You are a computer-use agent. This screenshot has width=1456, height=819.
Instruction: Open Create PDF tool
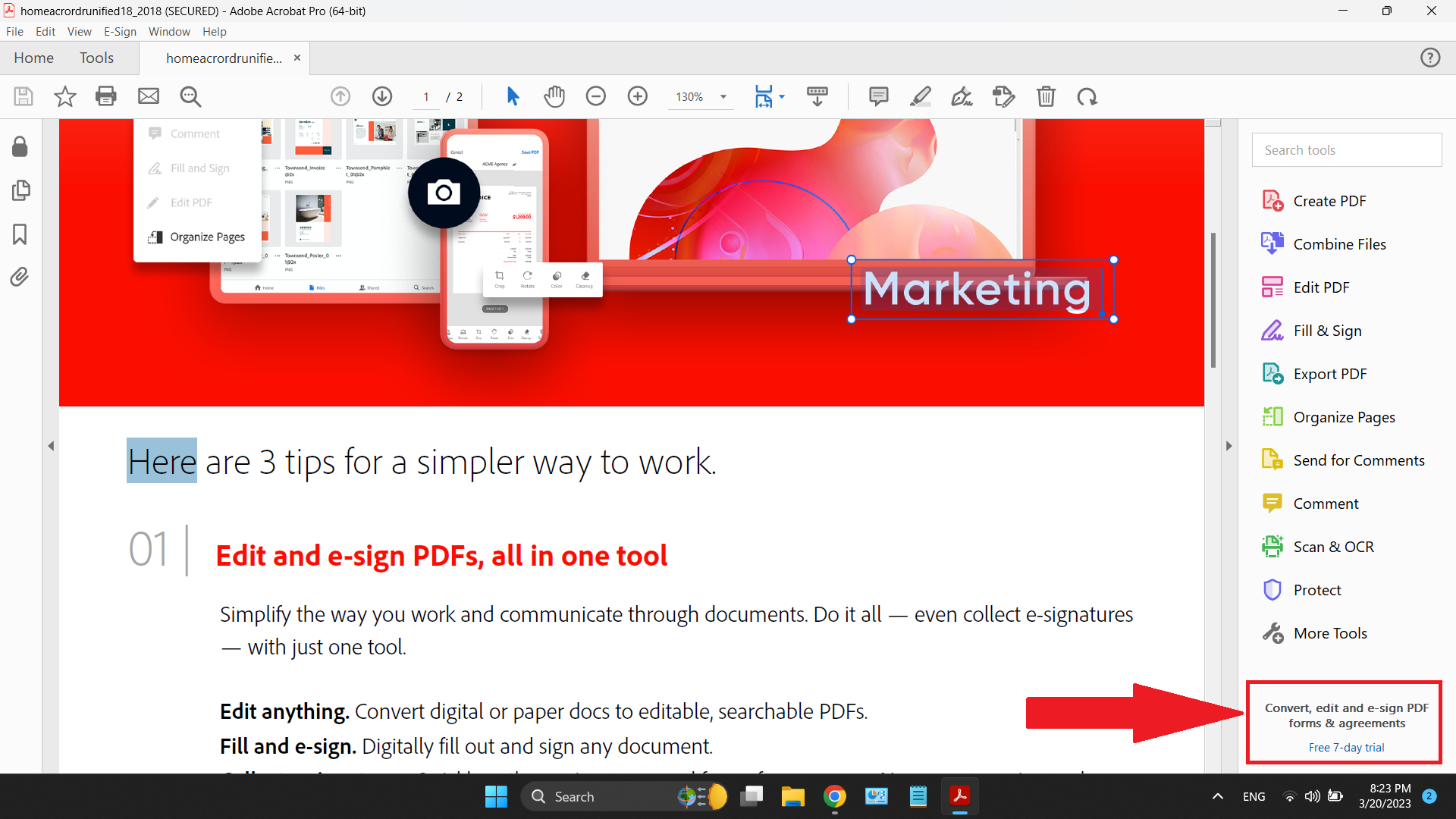(1315, 201)
